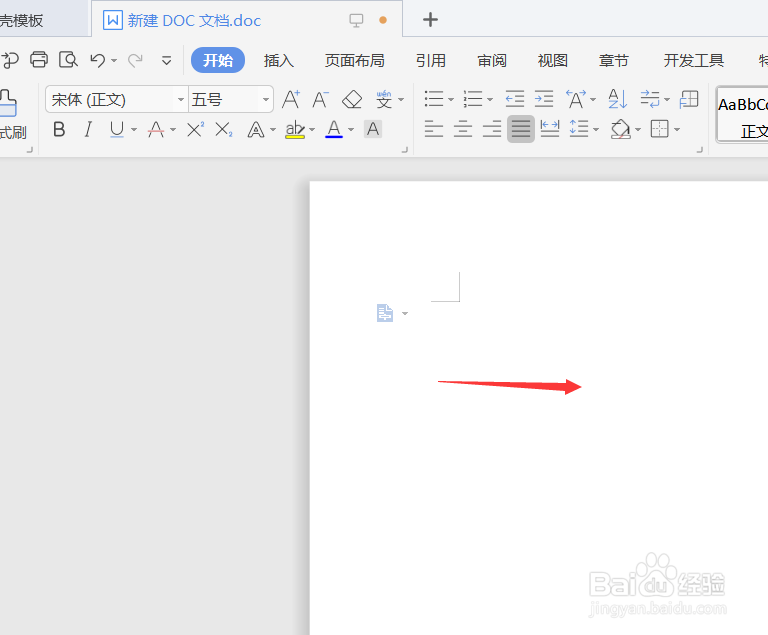Open undo history dropdown arrow
768x635 pixels.
[114, 61]
